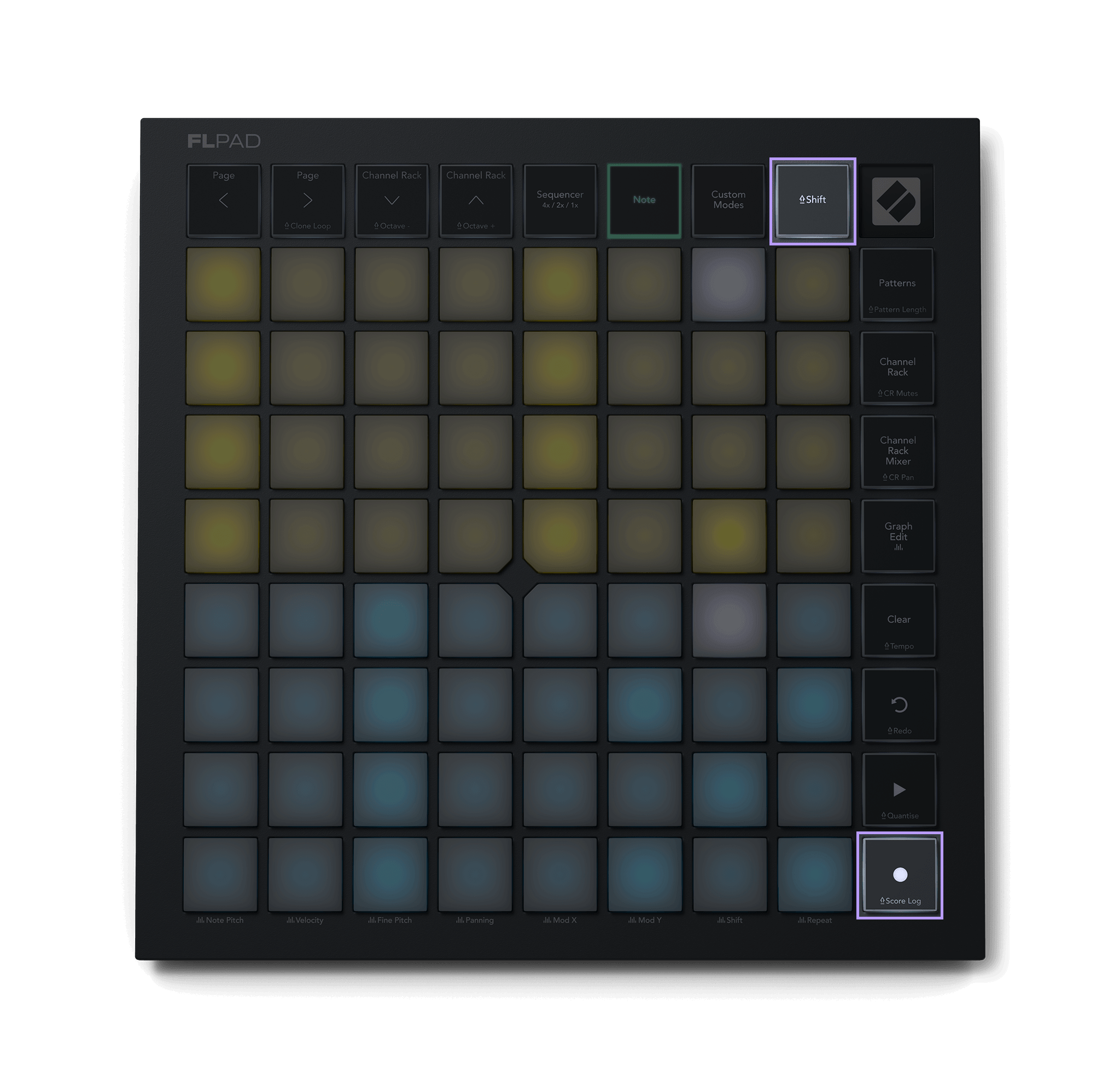The width and height of the screenshot is (1120, 1078).
Task: Tap the Undo arrow (Redo) button
Action: point(900,705)
